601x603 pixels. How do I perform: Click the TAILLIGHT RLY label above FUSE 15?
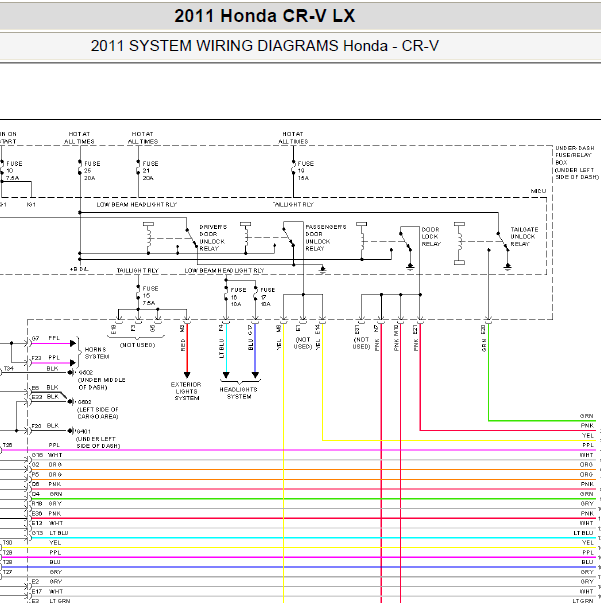coord(137,271)
